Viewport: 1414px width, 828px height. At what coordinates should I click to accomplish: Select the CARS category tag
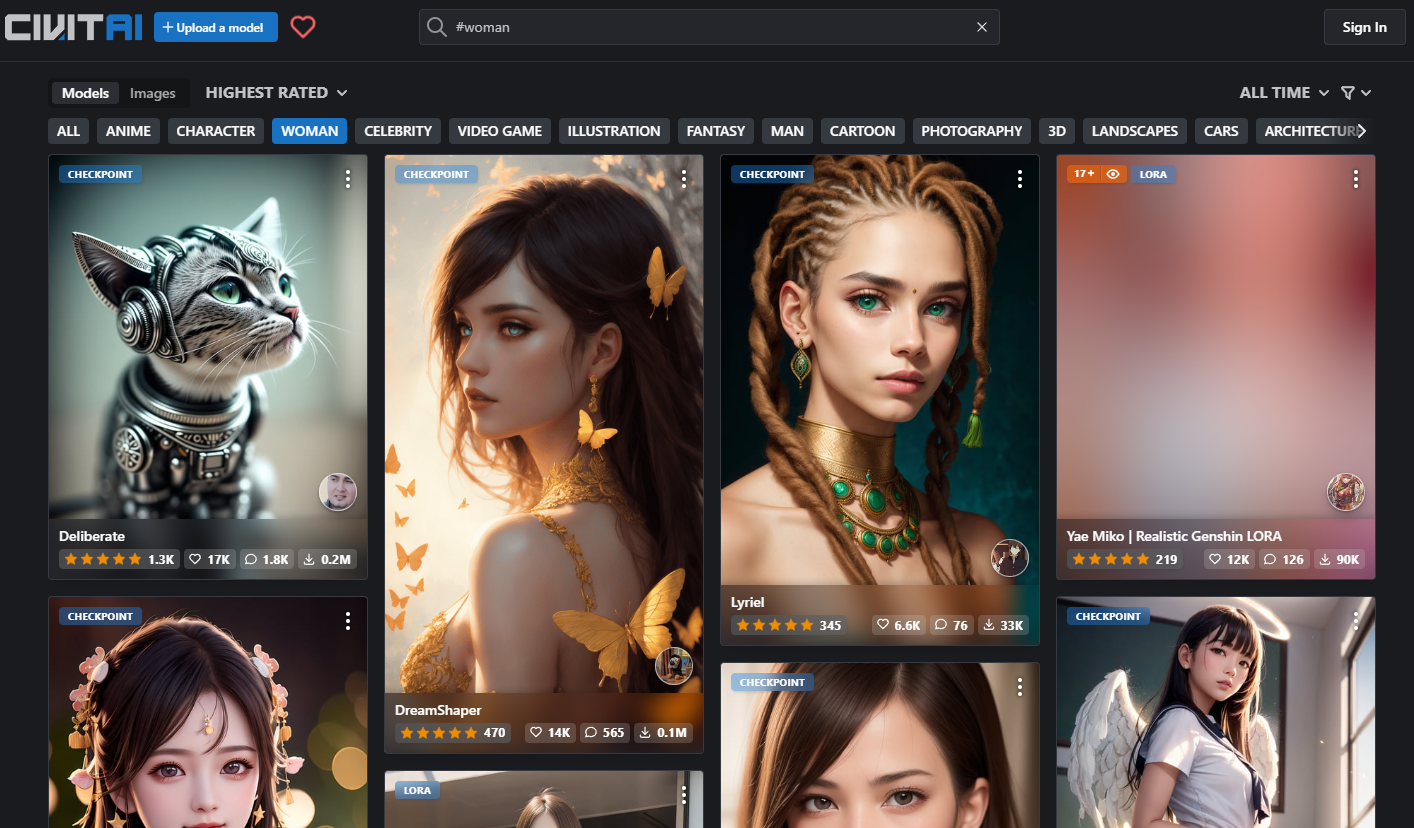tap(1221, 131)
